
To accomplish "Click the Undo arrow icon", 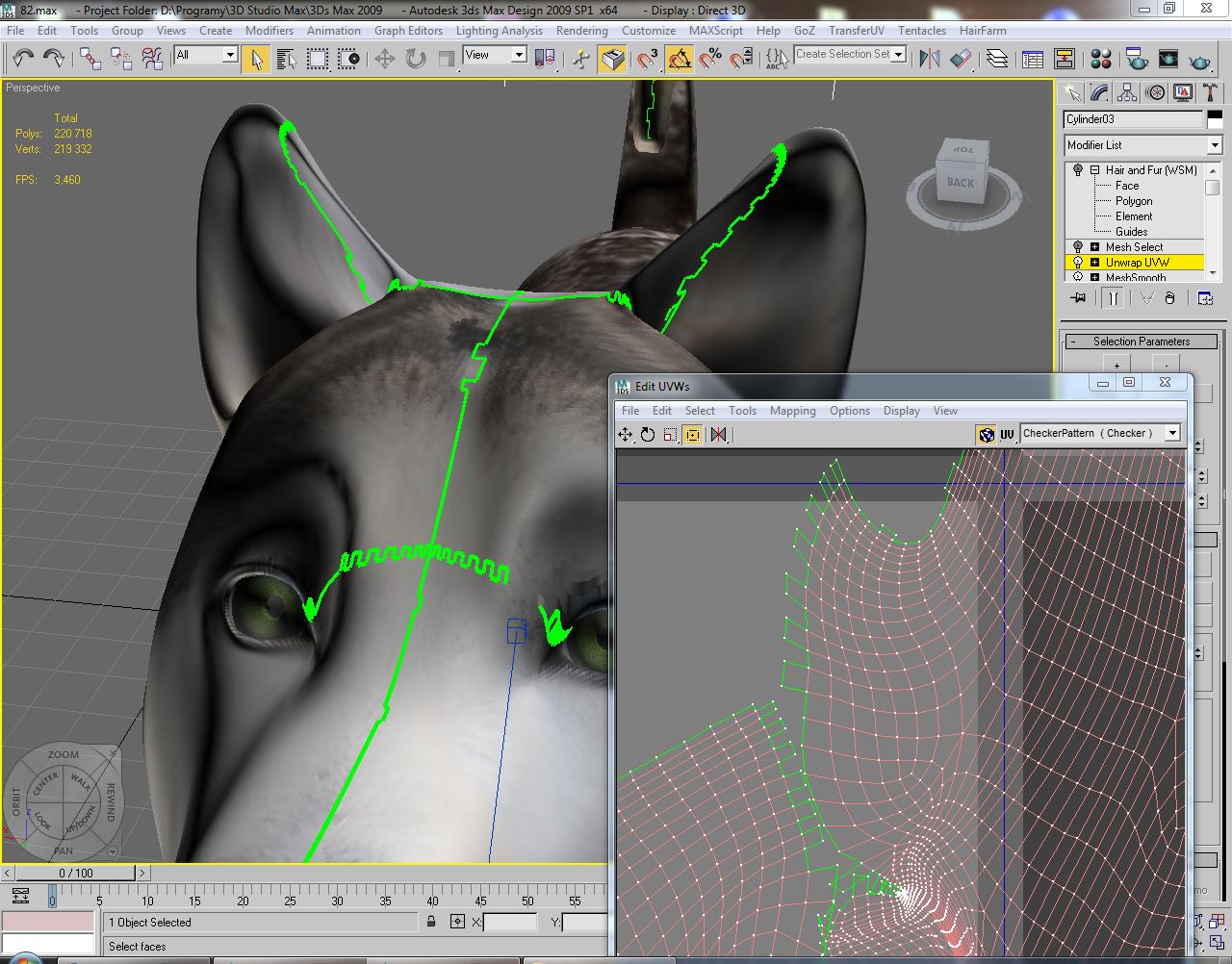I will [23, 59].
